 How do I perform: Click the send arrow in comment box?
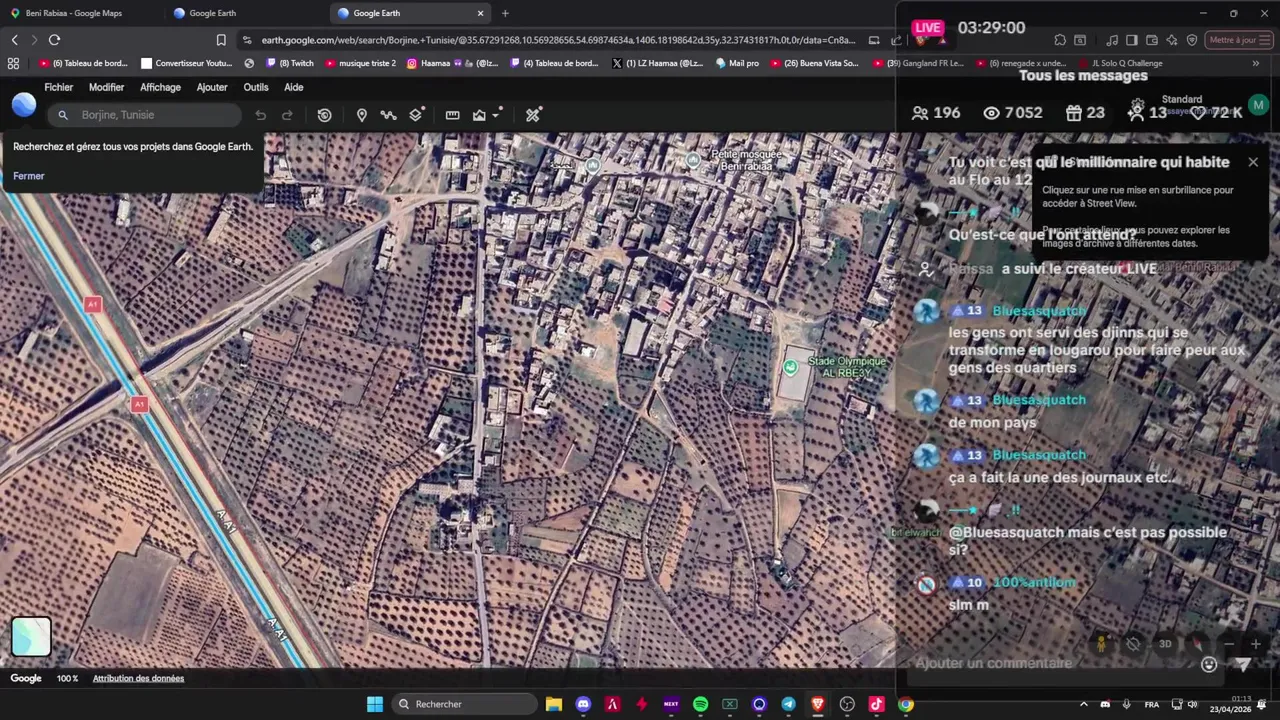pyautogui.click(x=1243, y=664)
